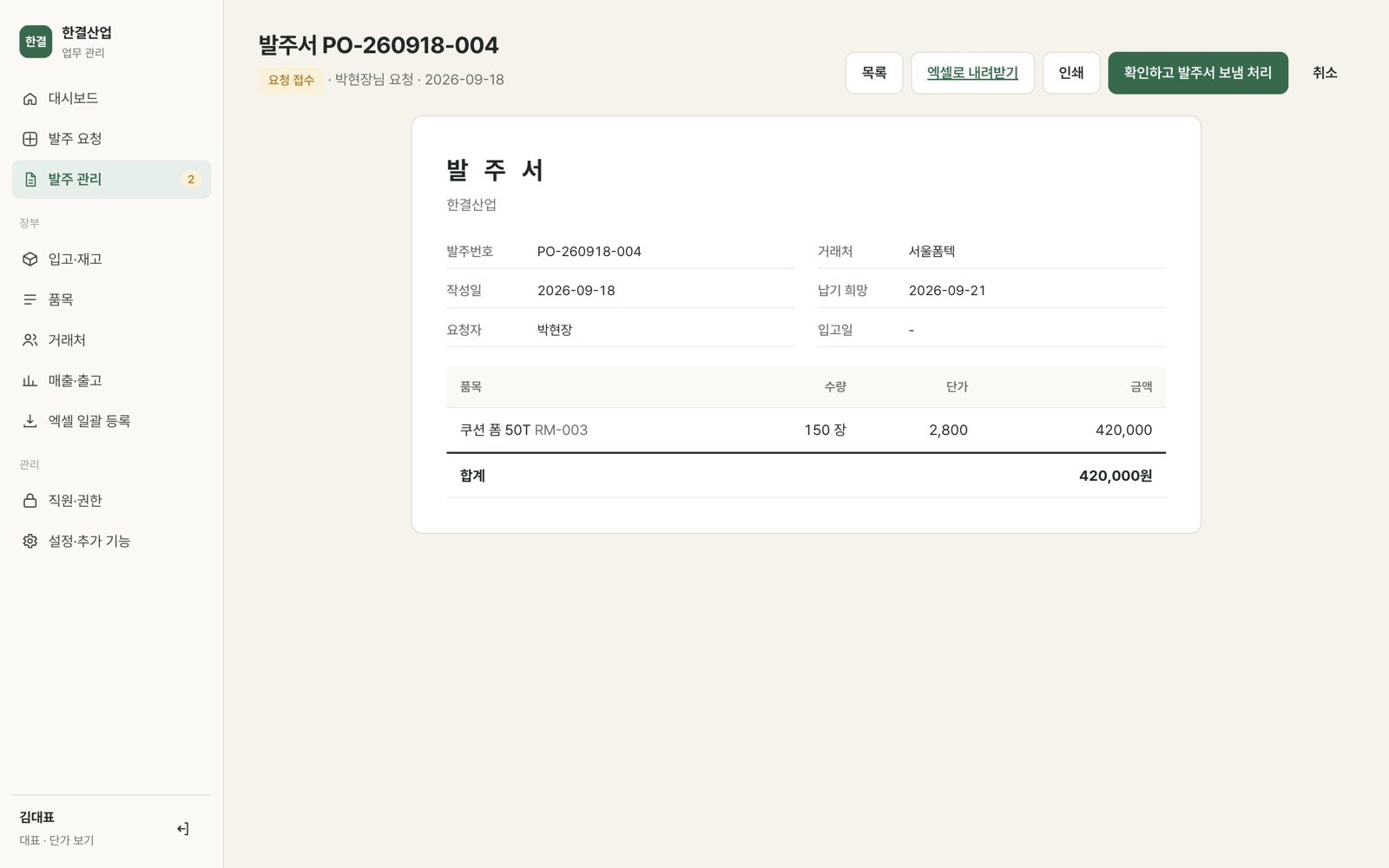This screenshot has height=868, width=1389.
Task: Click the 김대표 user name
Action: (x=37, y=818)
